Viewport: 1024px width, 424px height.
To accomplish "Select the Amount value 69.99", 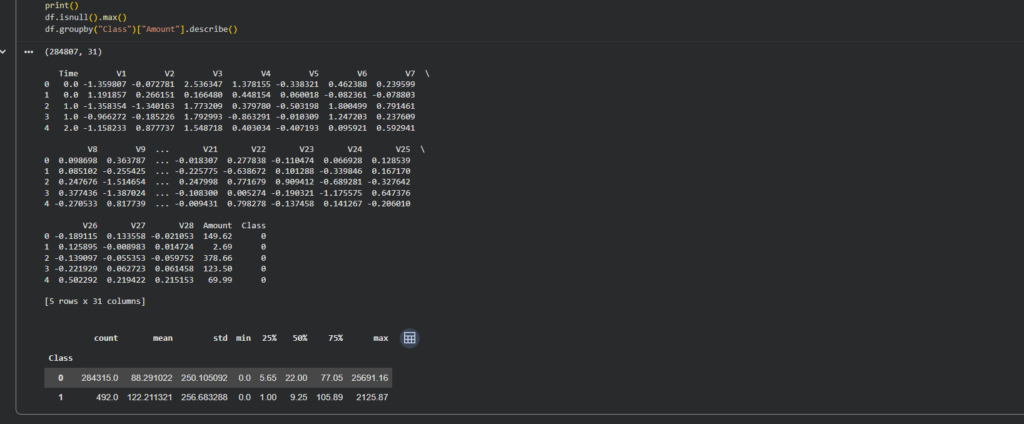I will pyautogui.click(x=220, y=280).
